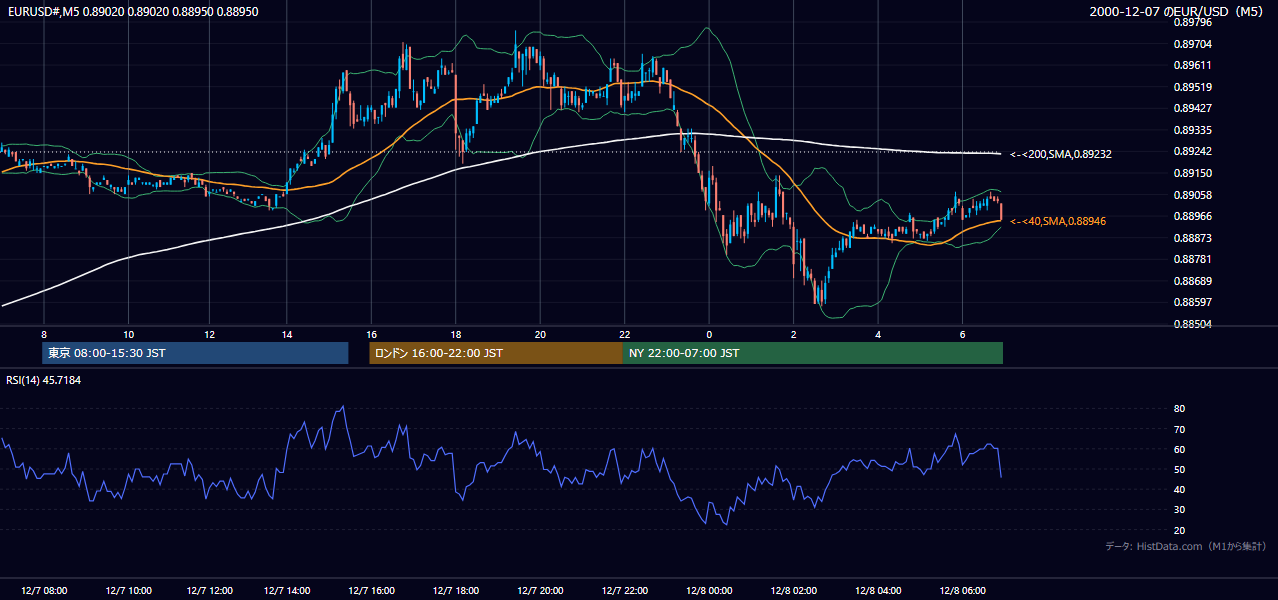Click the 12/7 10:00 time label
Image resolution: width=1278 pixels, height=600 pixels.
pos(129,591)
